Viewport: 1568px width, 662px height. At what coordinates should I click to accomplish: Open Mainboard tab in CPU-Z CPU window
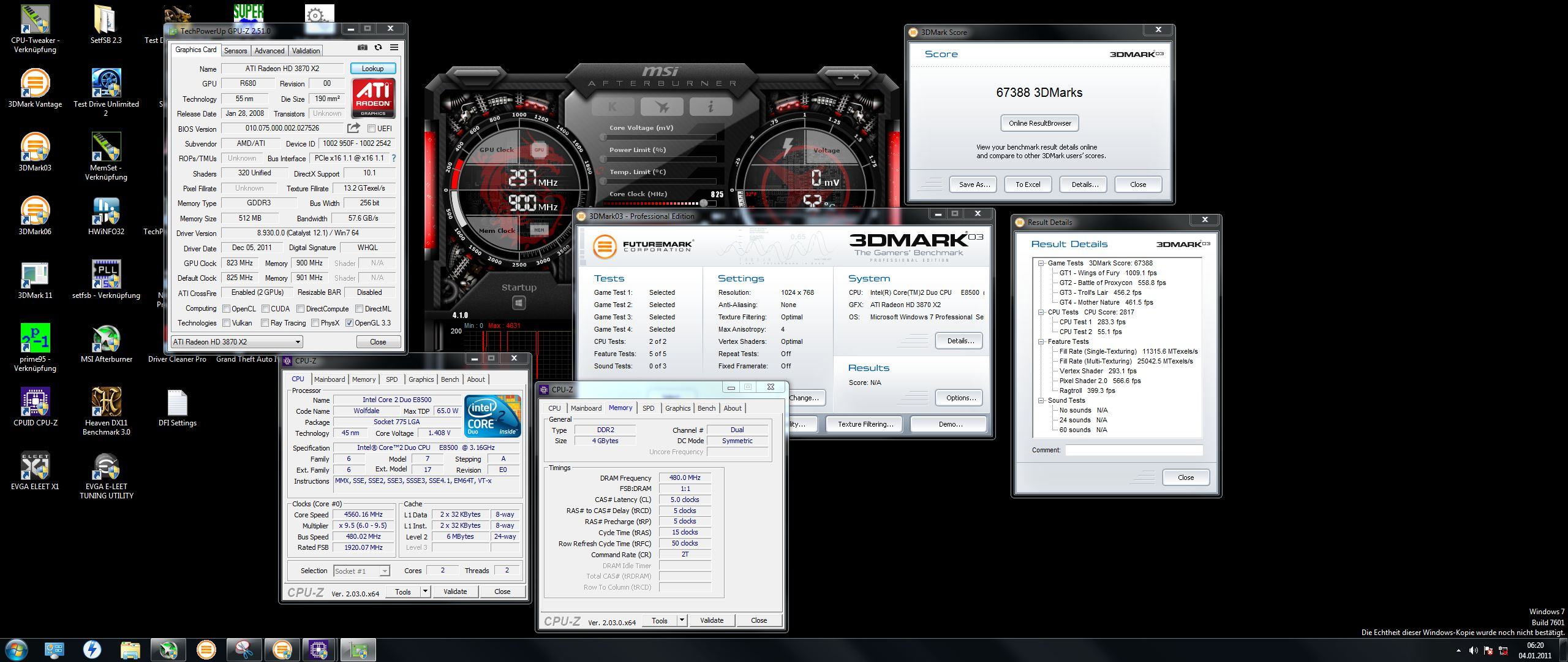pos(330,379)
